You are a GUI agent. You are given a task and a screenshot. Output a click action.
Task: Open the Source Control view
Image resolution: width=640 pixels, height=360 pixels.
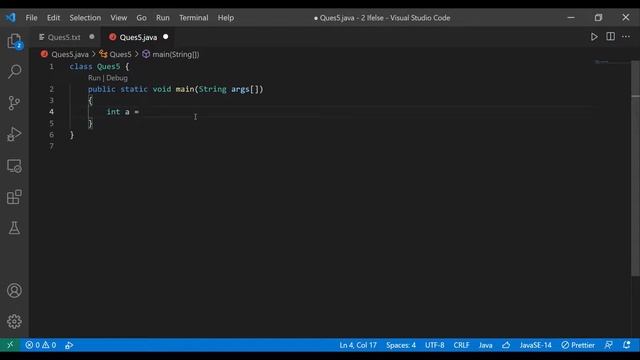pyautogui.click(x=14, y=103)
